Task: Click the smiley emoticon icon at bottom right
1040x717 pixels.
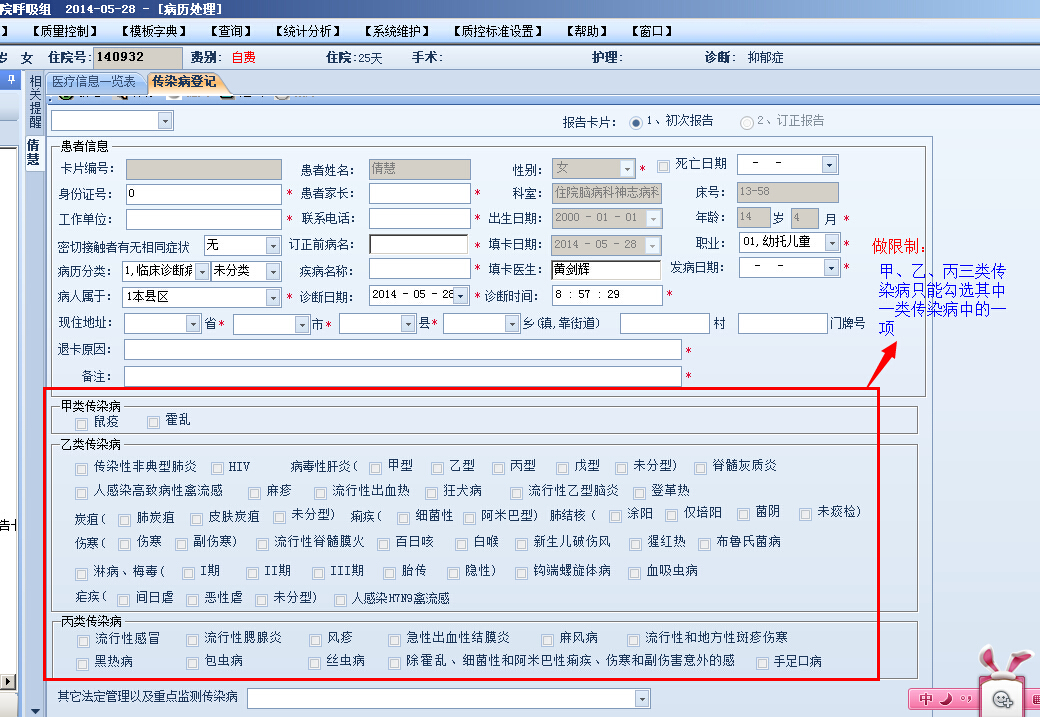Action: click(1002, 698)
